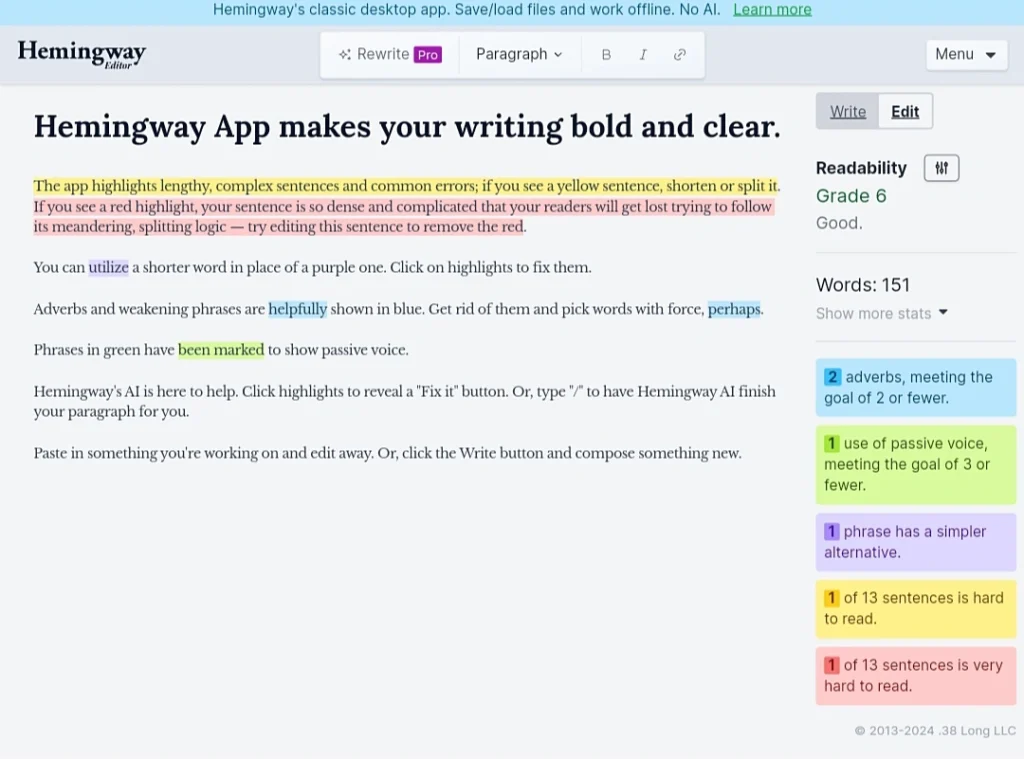Click the main heading text
This screenshot has width=1024, height=759.
click(x=407, y=127)
